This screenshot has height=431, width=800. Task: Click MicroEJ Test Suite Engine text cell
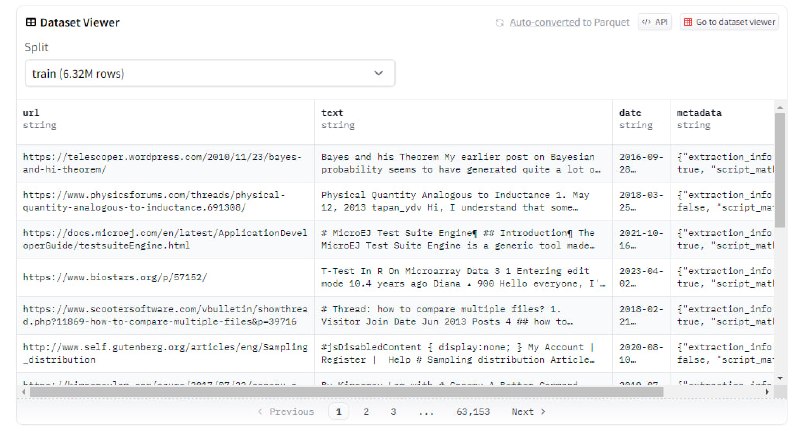coord(463,239)
